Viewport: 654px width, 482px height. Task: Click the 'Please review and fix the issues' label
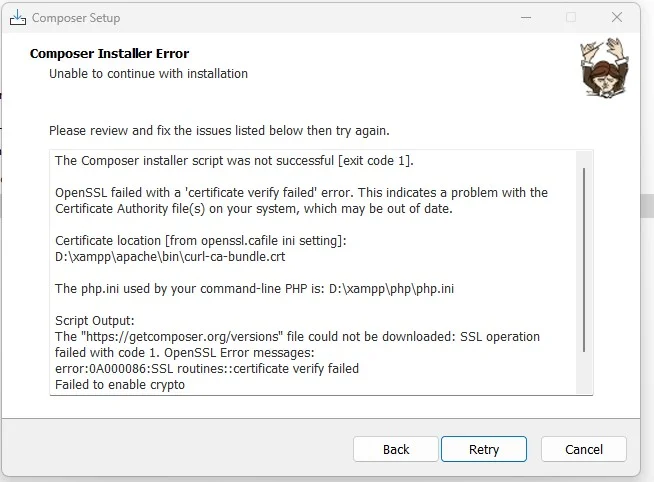click(x=219, y=131)
